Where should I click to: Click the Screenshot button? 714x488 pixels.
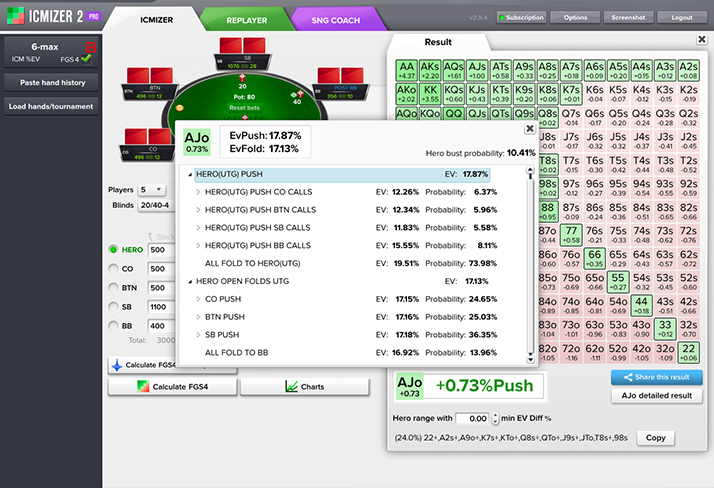628,17
